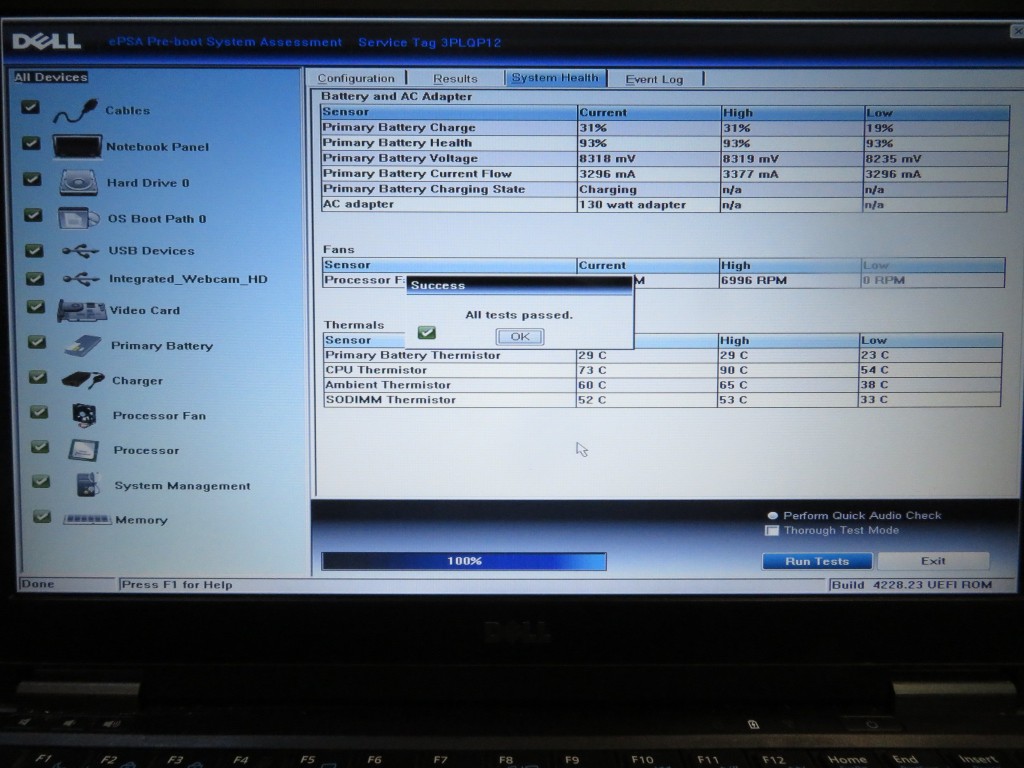Select Perform Quick Audio Check option

tap(773, 515)
